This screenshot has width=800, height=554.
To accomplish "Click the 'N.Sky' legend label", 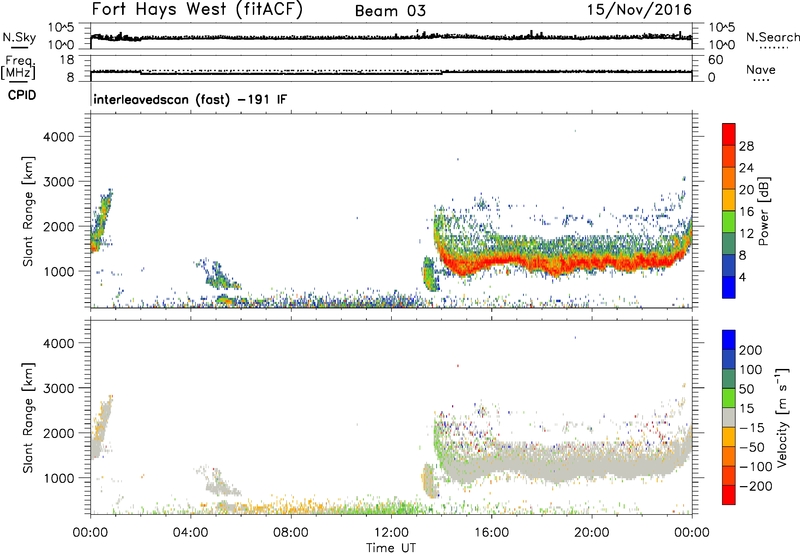I will [x=19, y=37].
